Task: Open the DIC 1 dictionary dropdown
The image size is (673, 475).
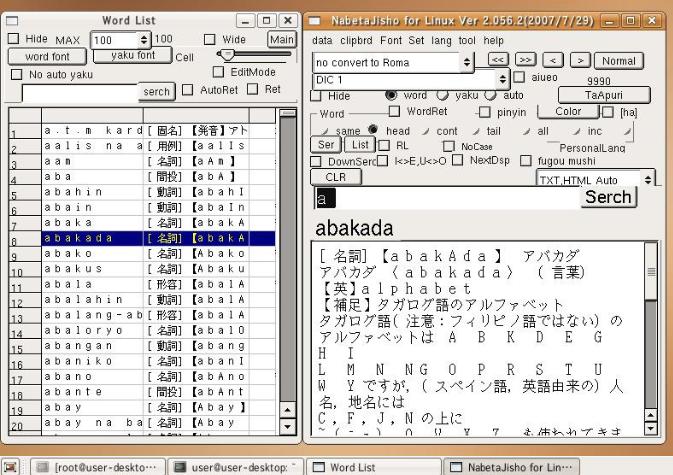Action: coord(411,79)
